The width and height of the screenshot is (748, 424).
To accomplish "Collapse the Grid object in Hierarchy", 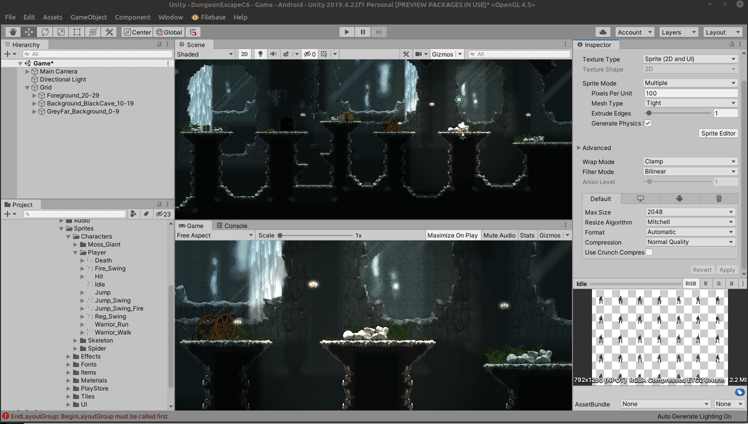I will pos(27,87).
